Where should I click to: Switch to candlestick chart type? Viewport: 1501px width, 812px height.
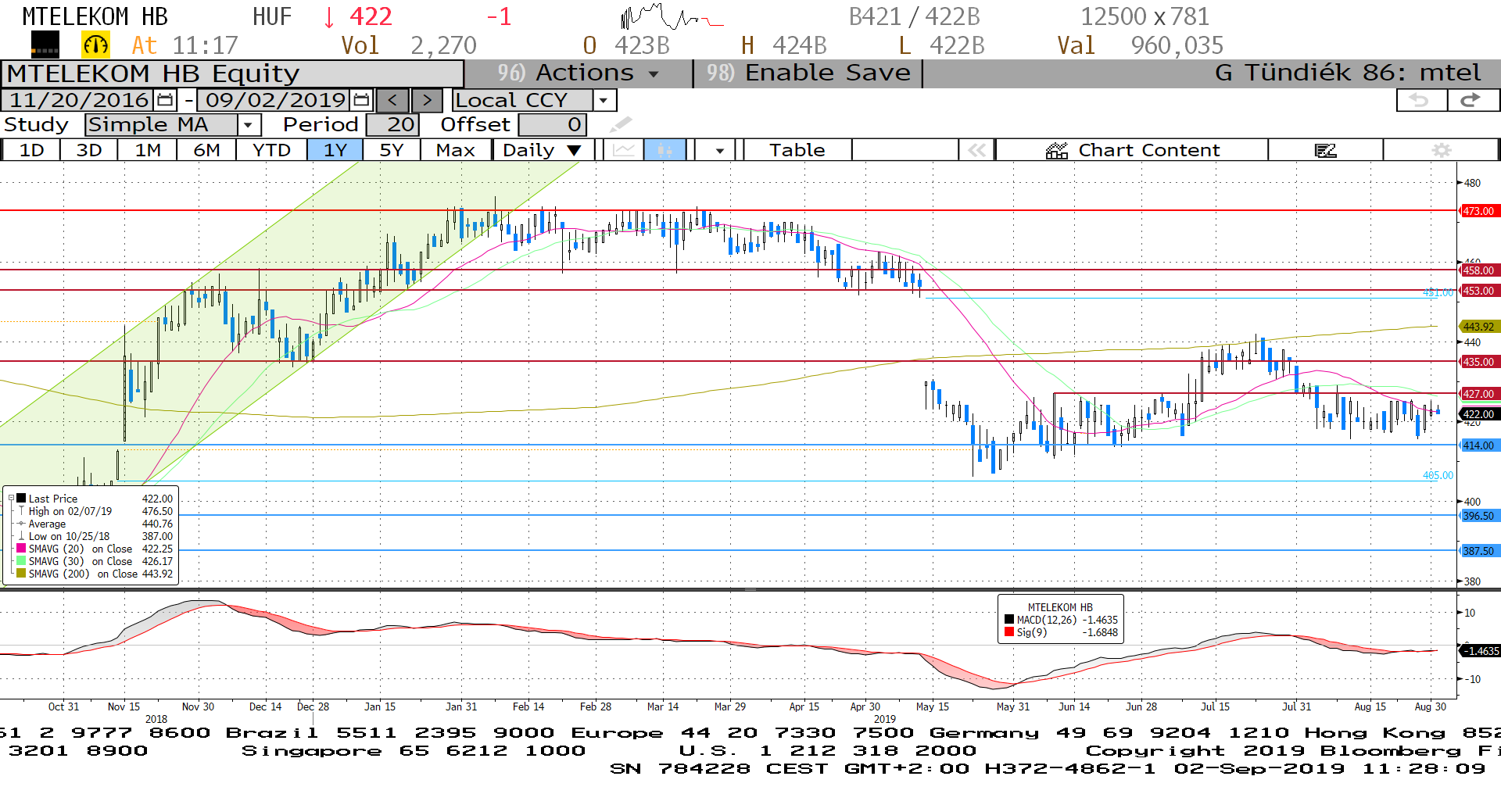665,150
